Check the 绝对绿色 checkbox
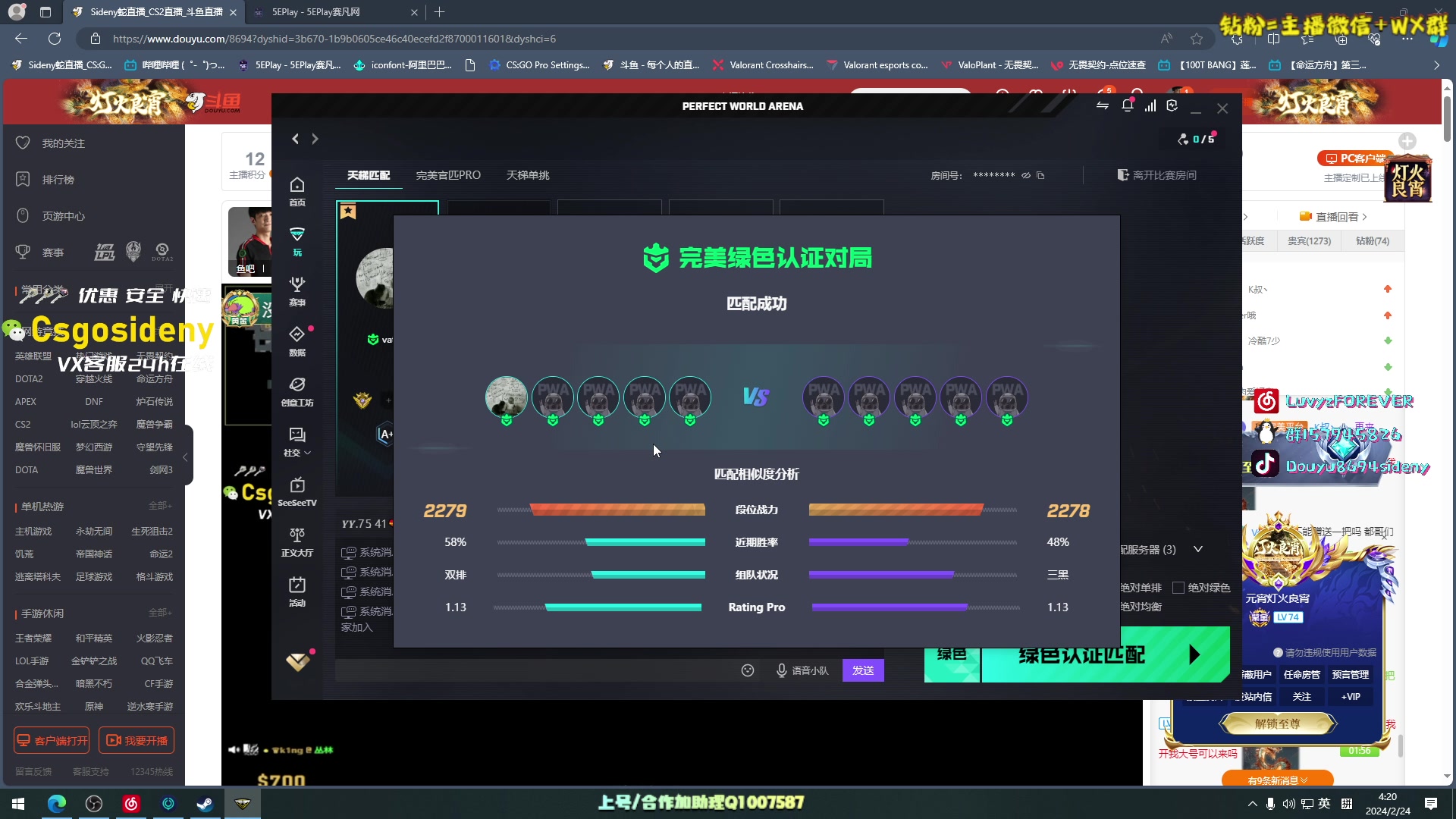 coord(1178,588)
